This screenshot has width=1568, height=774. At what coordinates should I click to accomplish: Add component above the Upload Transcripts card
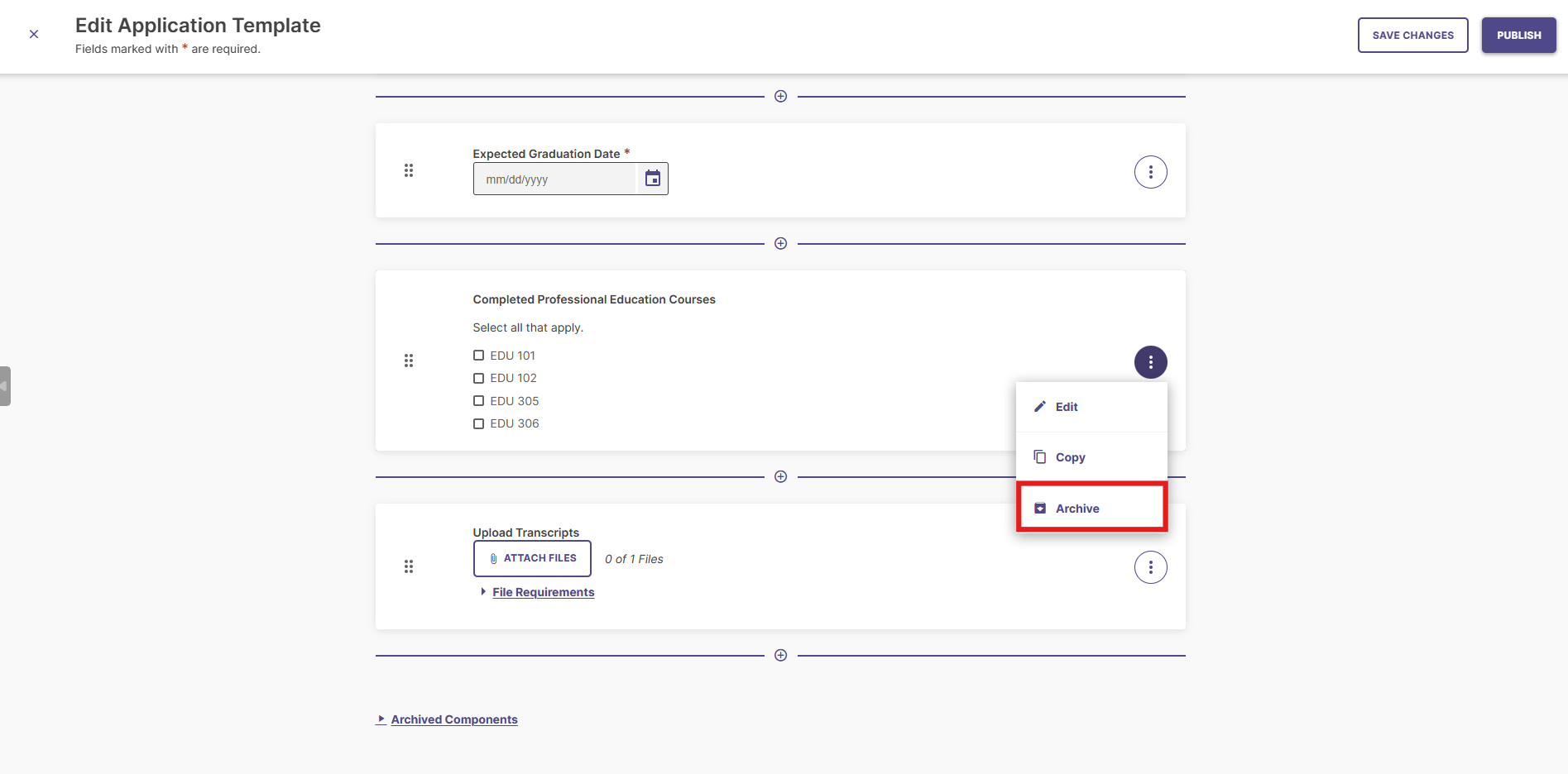(x=780, y=477)
